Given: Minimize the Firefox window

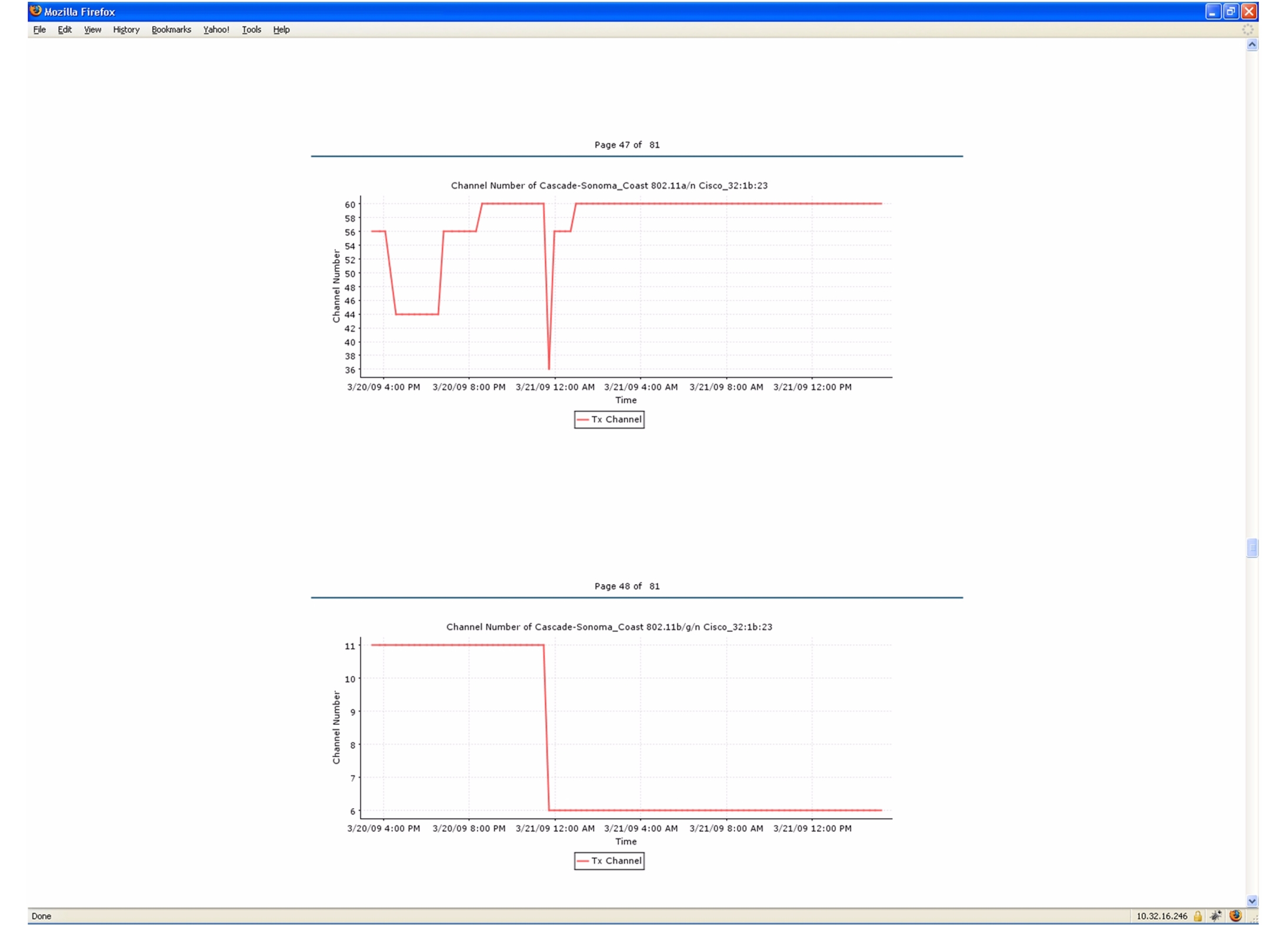Looking at the screenshot, I should pyautogui.click(x=1213, y=12).
